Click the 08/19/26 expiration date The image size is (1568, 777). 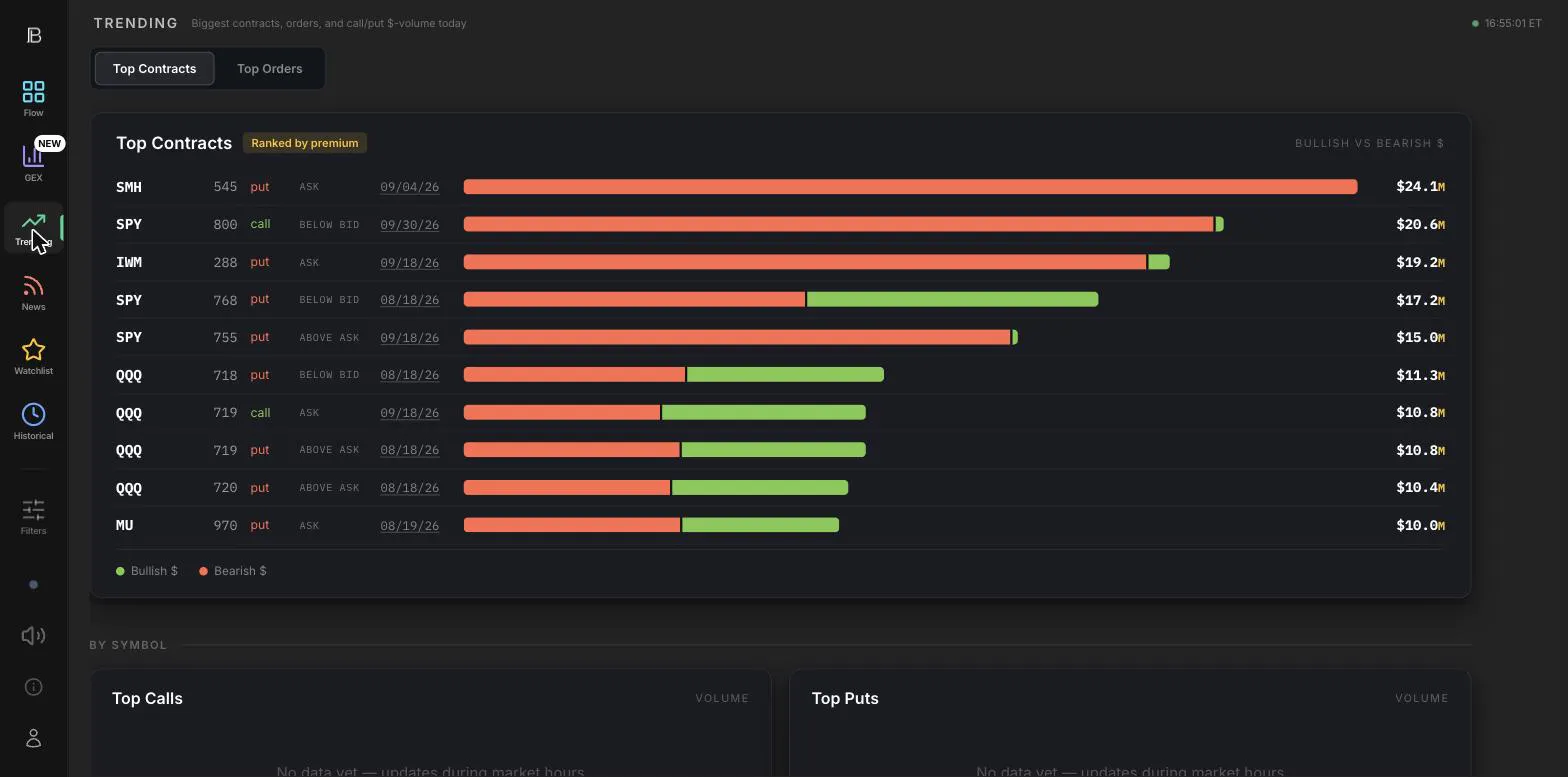[x=409, y=525]
